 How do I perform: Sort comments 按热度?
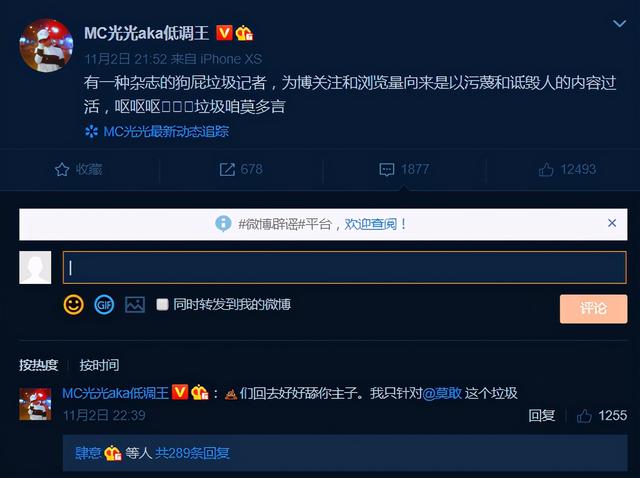(39, 365)
